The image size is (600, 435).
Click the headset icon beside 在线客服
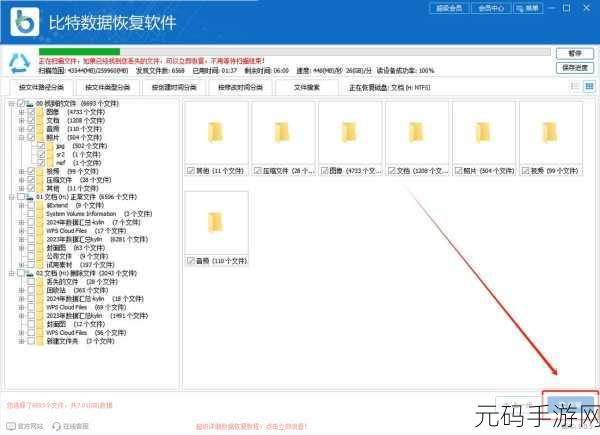[57, 426]
